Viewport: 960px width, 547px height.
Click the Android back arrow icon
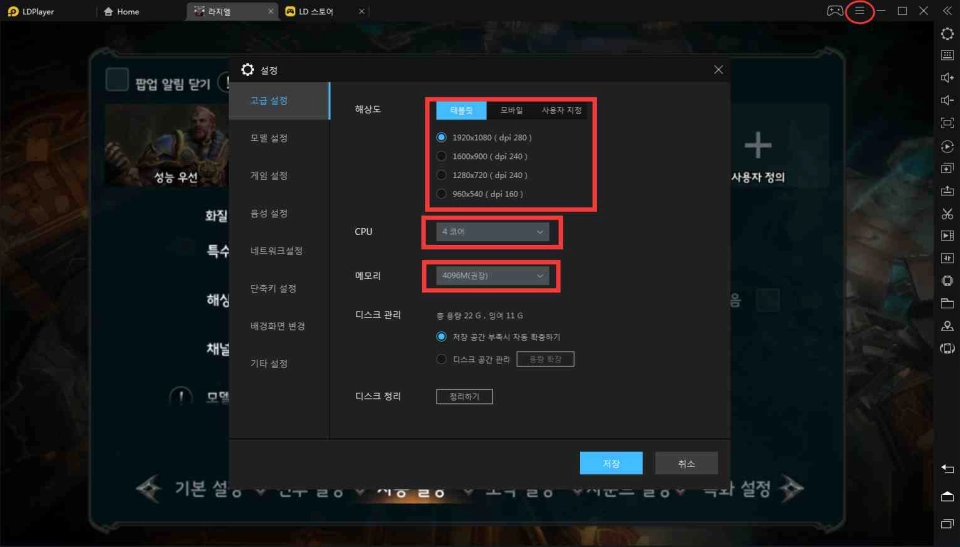tap(947, 469)
